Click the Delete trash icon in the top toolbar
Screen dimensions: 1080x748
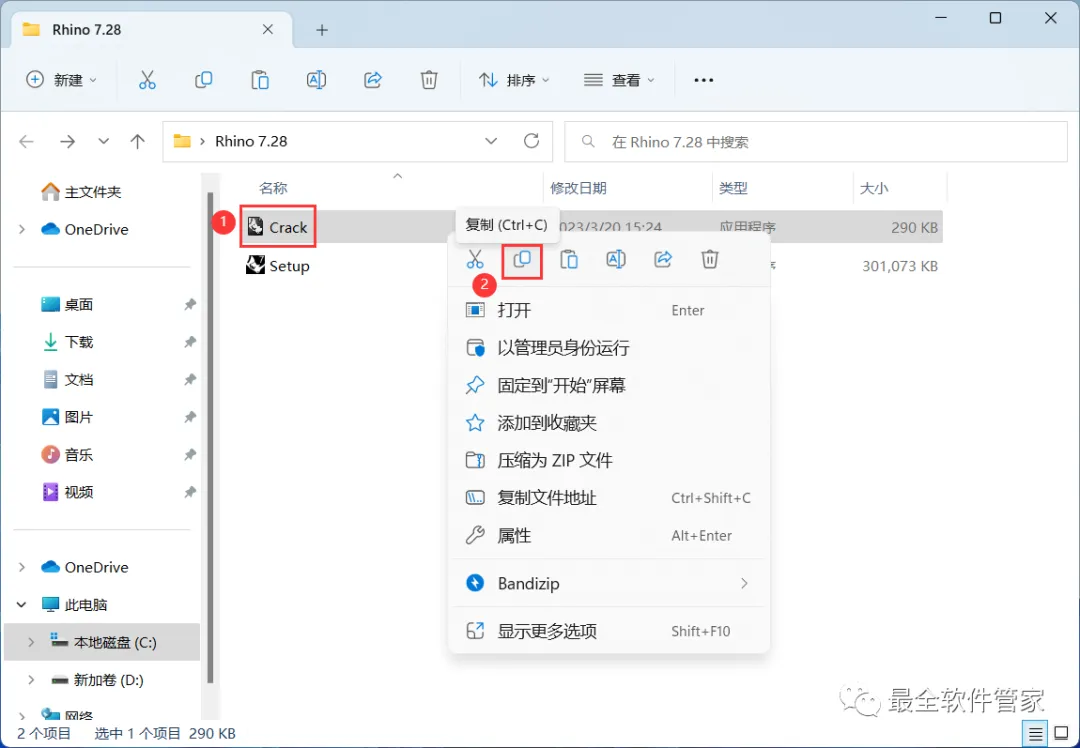[429, 80]
